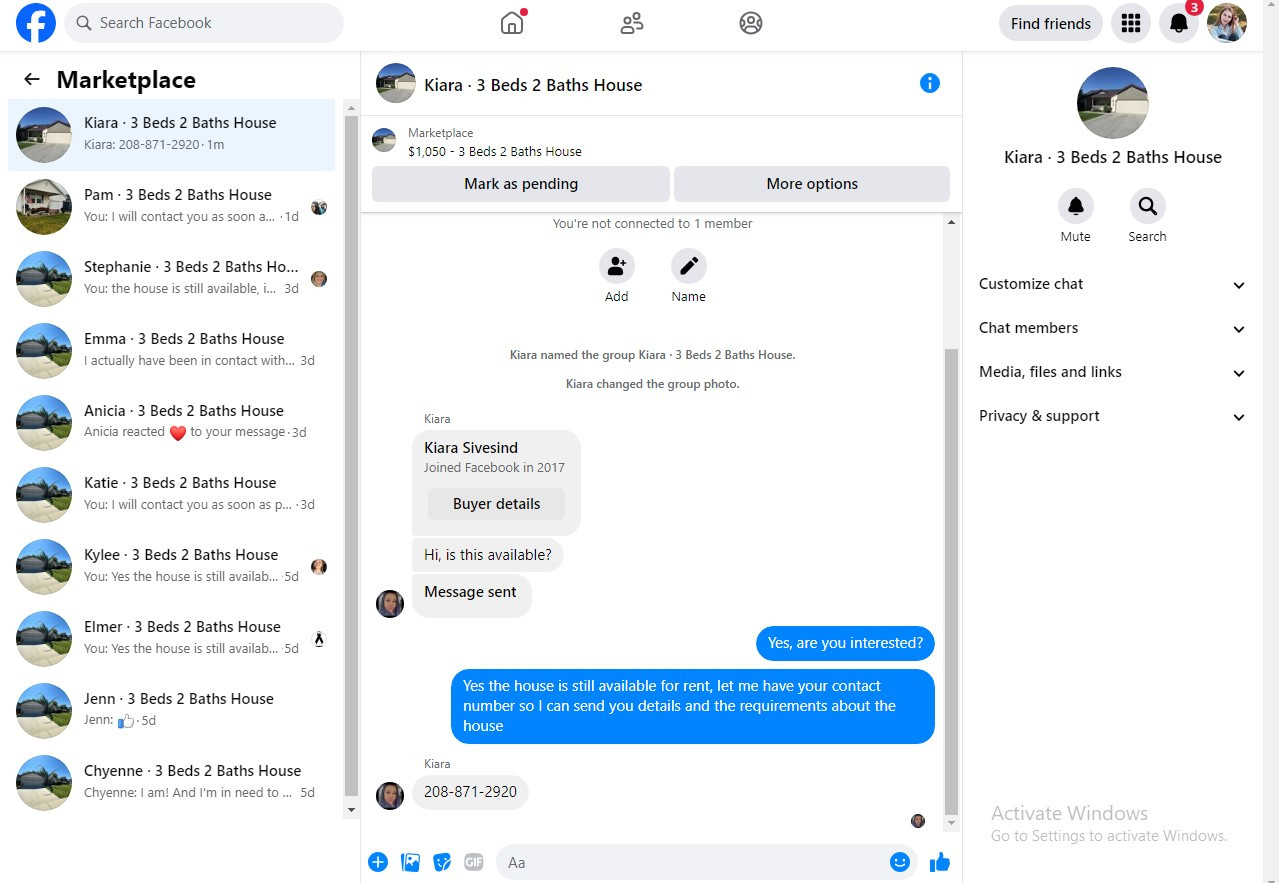Open the notifications bell icon
Image resolution: width=1279 pixels, height=883 pixels.
1179,23
